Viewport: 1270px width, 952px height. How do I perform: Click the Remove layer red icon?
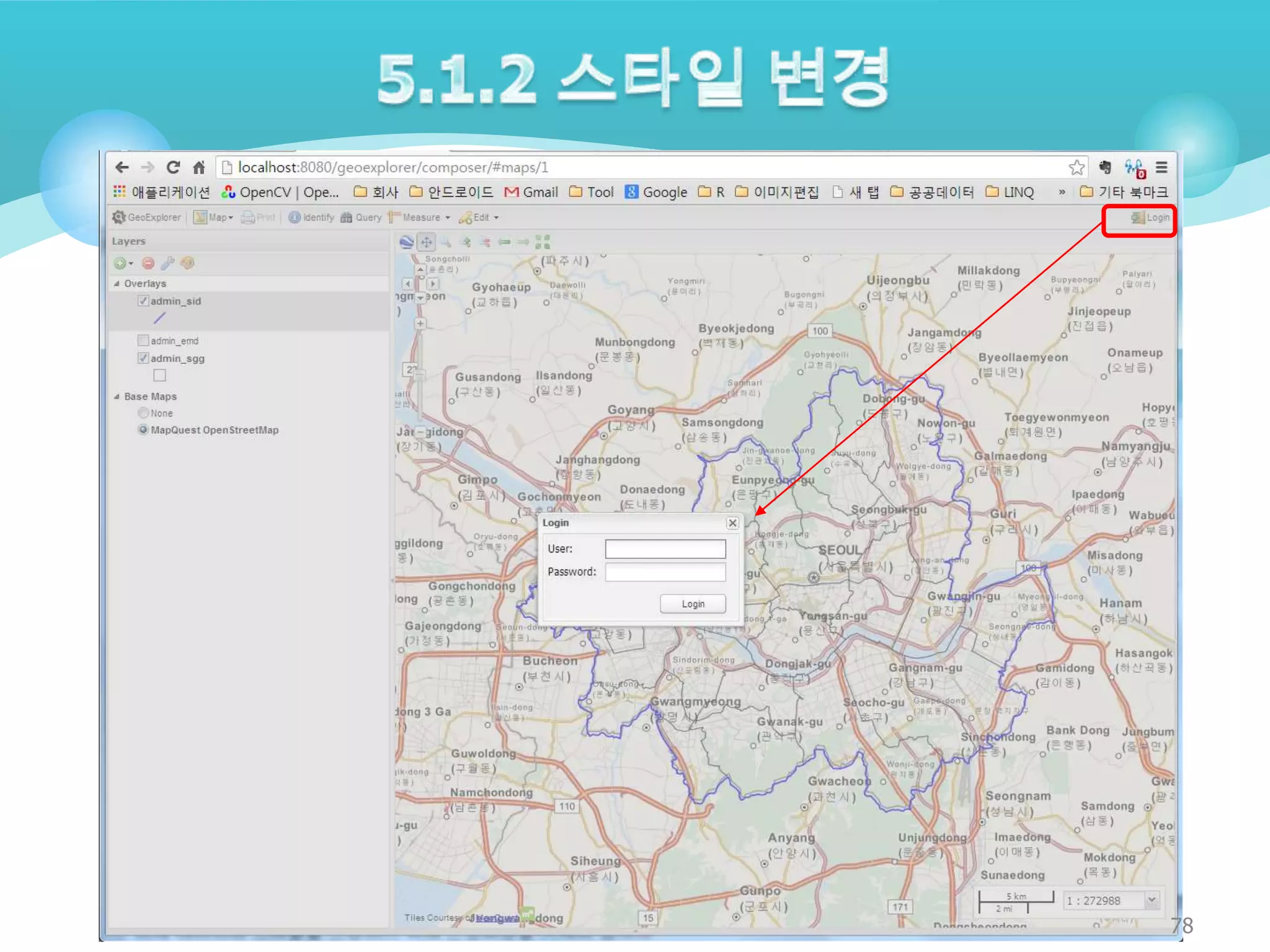tap(148, 263)
